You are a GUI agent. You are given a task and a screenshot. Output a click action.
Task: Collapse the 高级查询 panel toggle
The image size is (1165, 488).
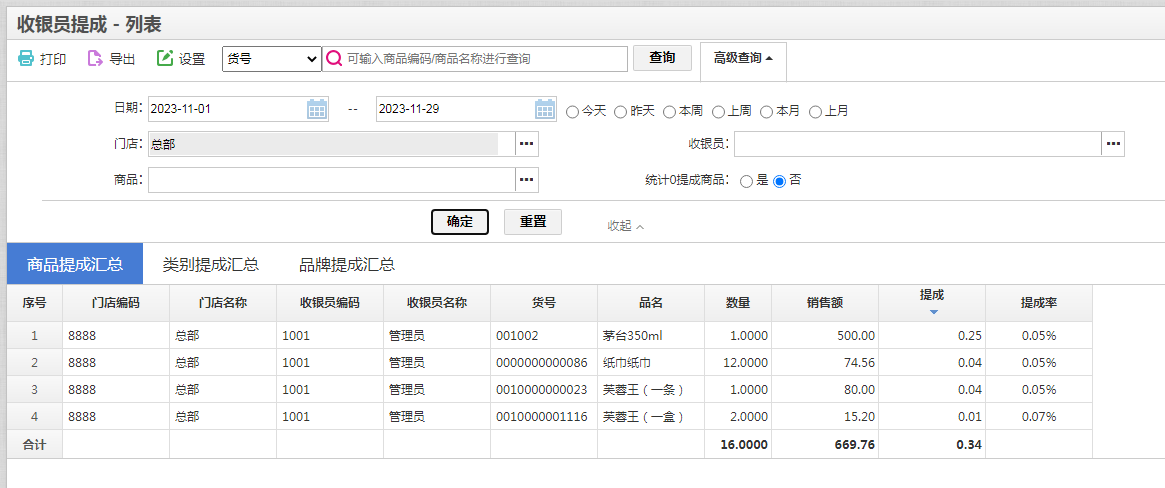click(x=743, y=59)
